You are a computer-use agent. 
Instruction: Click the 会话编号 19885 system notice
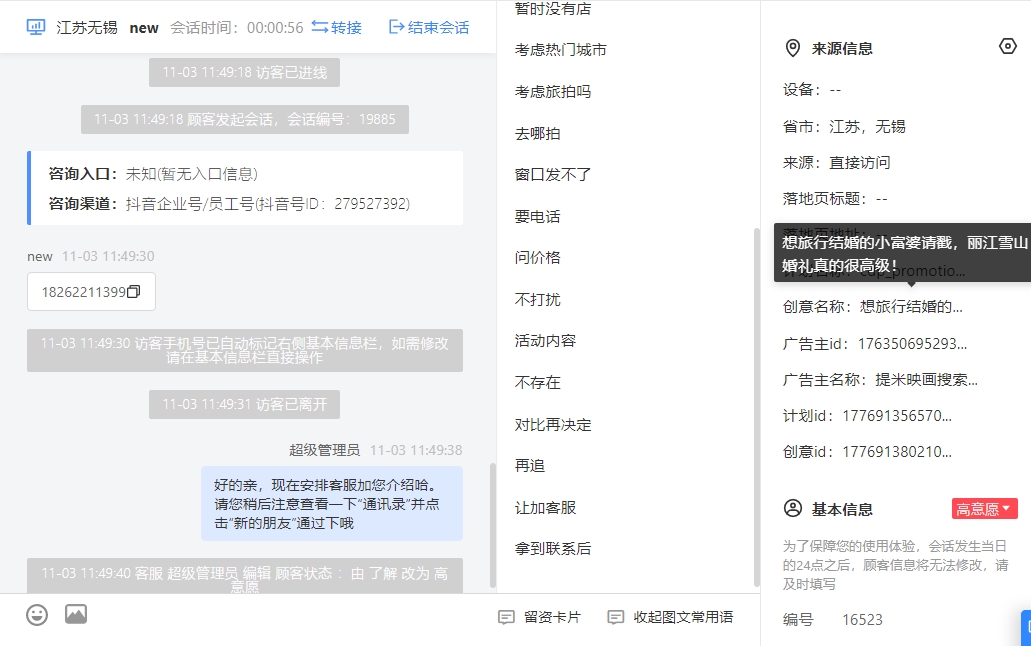click(x=245, y=119)
